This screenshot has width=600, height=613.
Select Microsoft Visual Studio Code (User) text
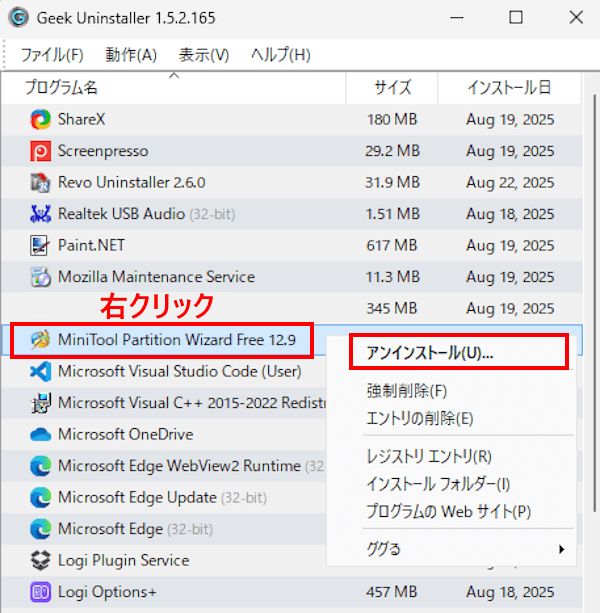pyautogui.click(x=180, y=371)
